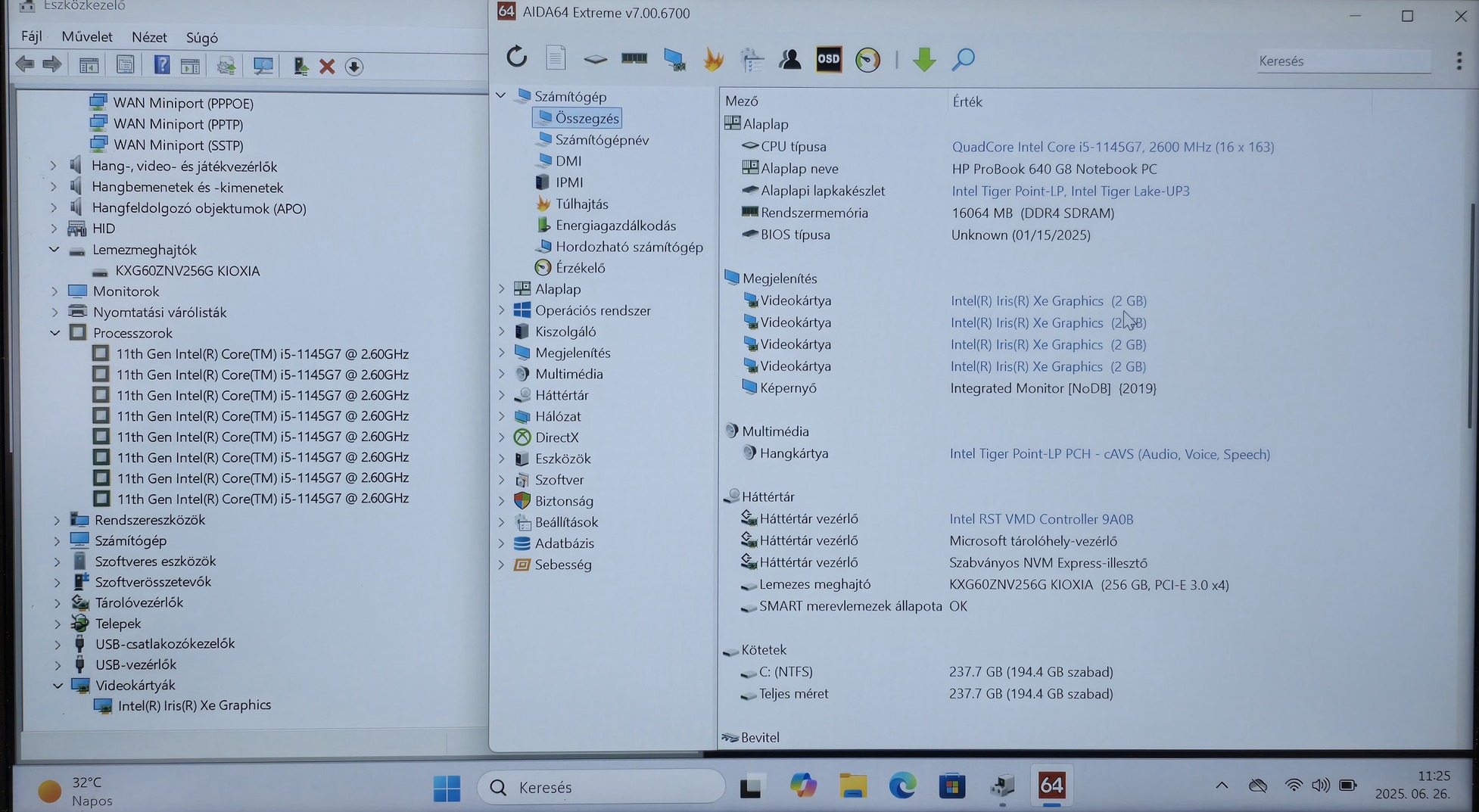Click the Érték column header
Viewport: 1479px width, 812px height.
click(967, 101)
